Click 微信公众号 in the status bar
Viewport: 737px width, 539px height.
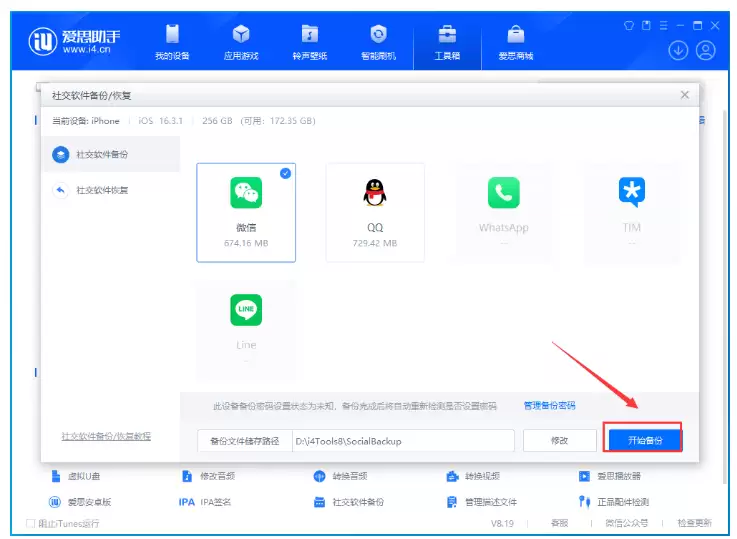tap(627, 523)
